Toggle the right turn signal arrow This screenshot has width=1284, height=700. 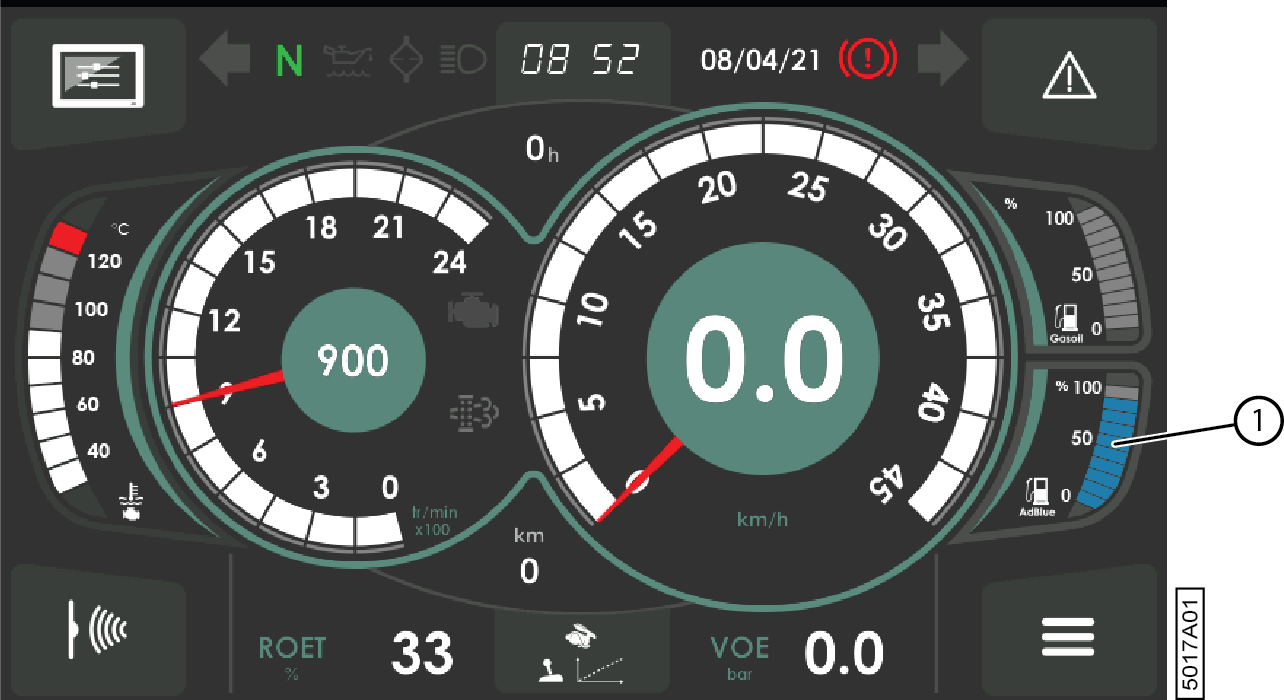tap(943, 61)
